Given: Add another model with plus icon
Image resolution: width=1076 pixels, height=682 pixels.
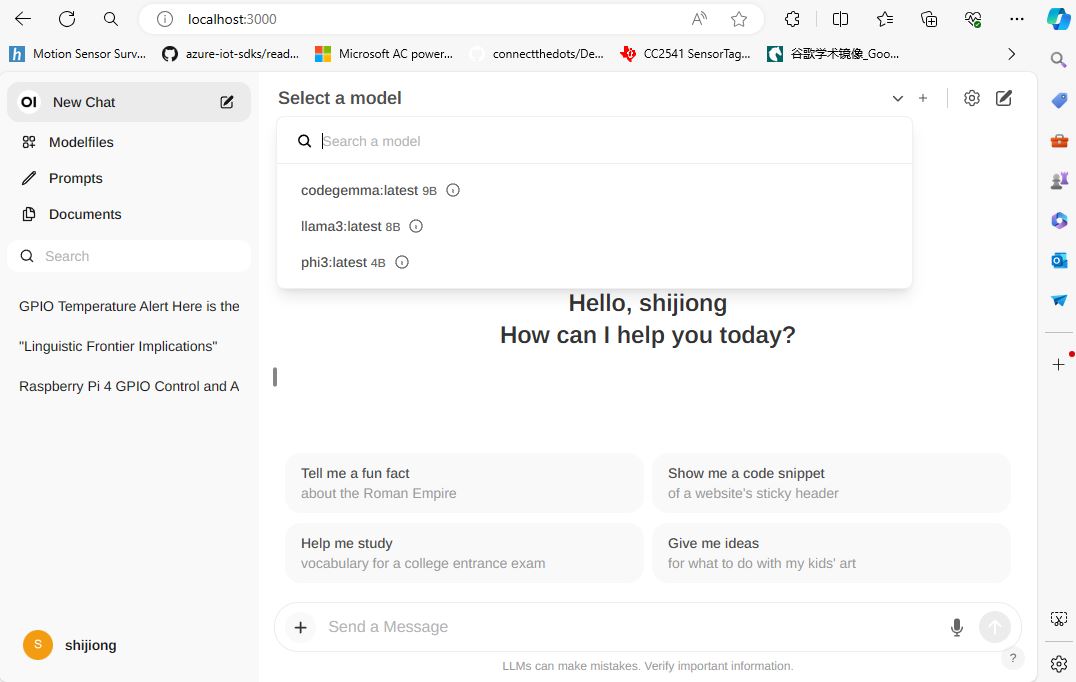Looking at the screenshot, I should (923, 98).
